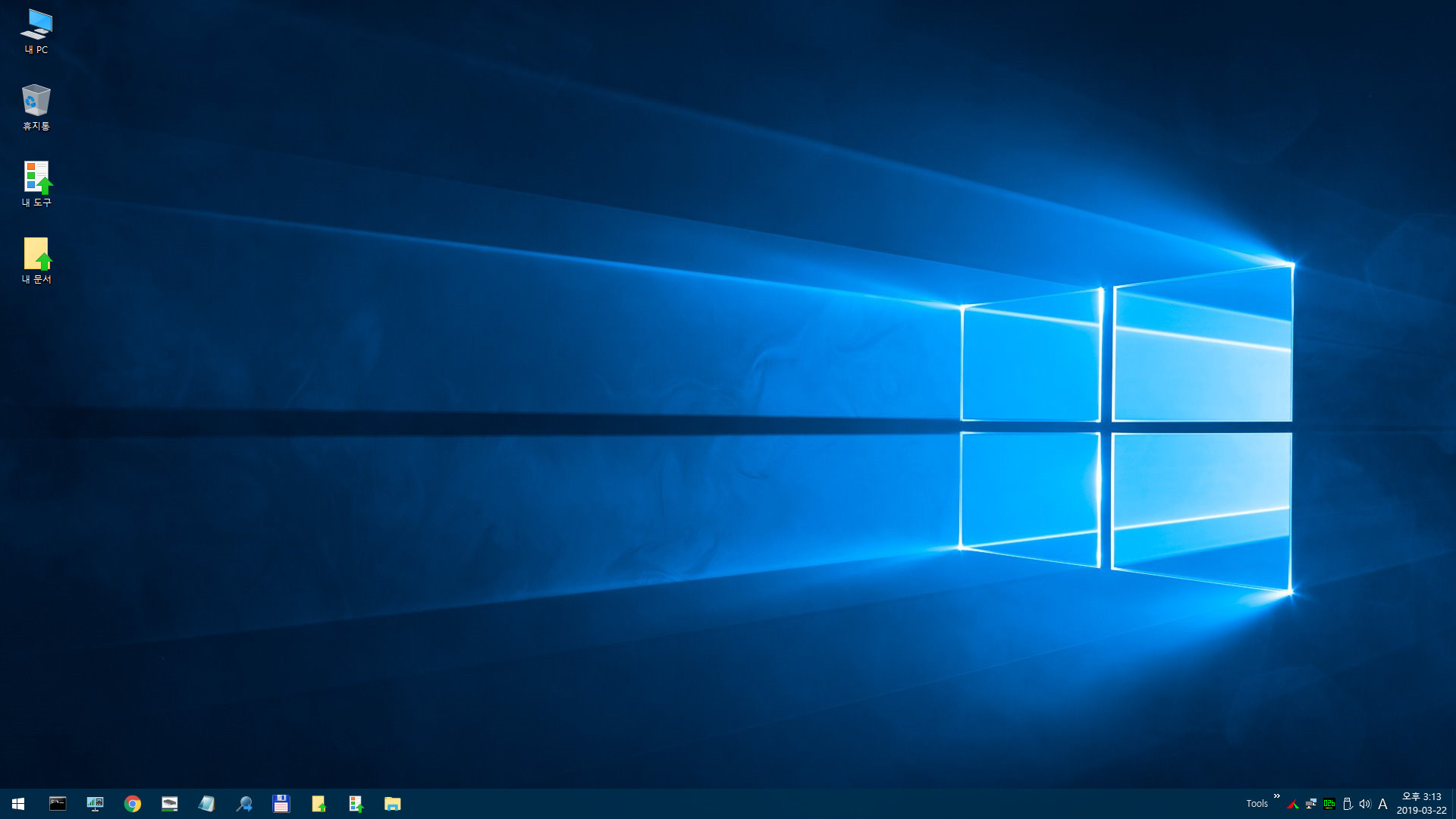1456x819 pixels.
Task: Open the clock showing 오후 3:13
Action: click(x=1421, y=804)
